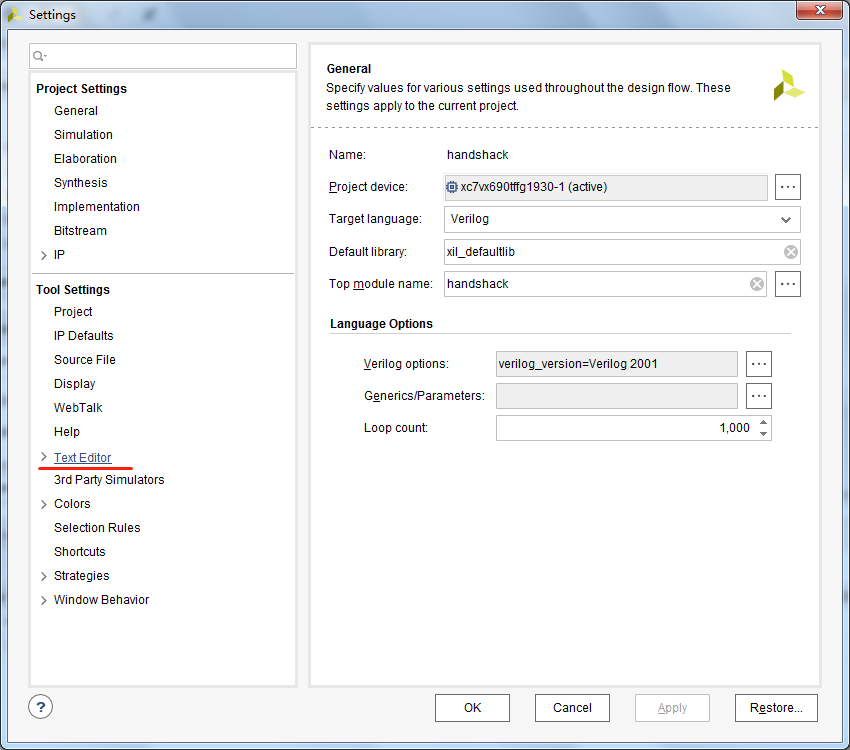Close the Settings dialog window
Image resolution: width=850 pixels, height=750 pixels.
(820, 10)
